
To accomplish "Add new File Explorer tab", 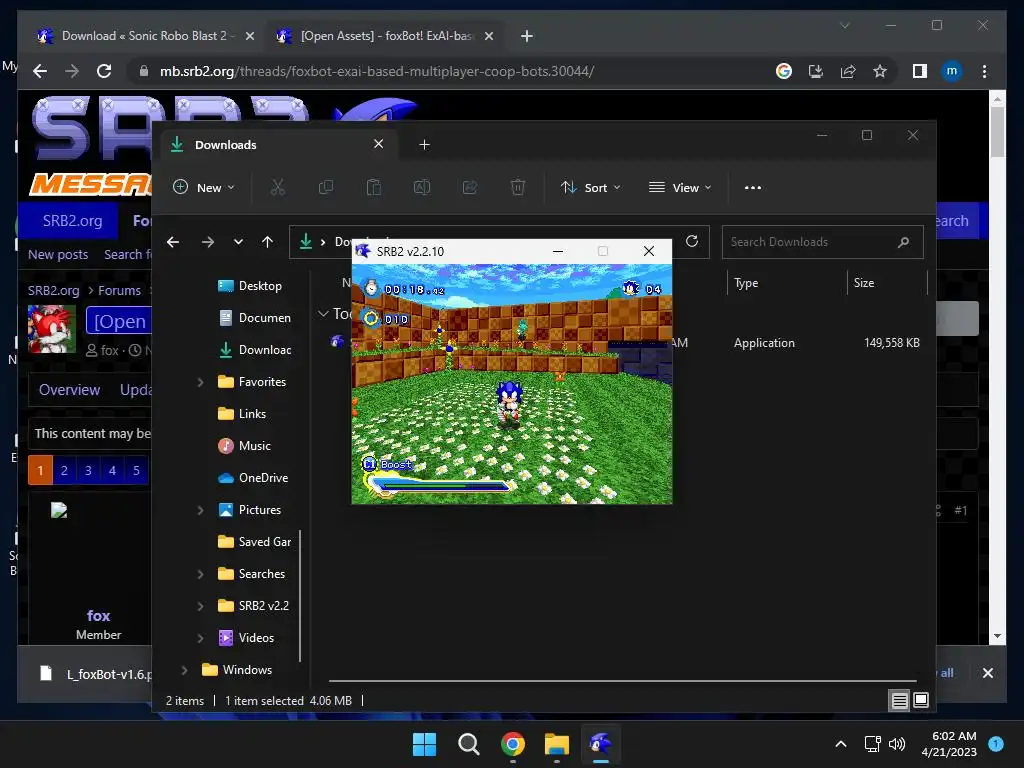I will tap(424, 145).
